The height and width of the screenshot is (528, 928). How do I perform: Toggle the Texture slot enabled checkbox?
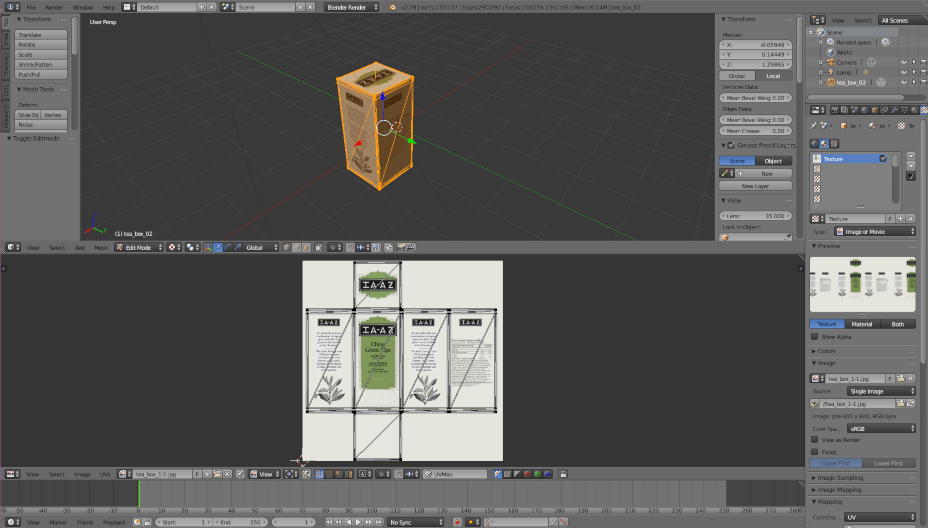(x=883, y=159)
